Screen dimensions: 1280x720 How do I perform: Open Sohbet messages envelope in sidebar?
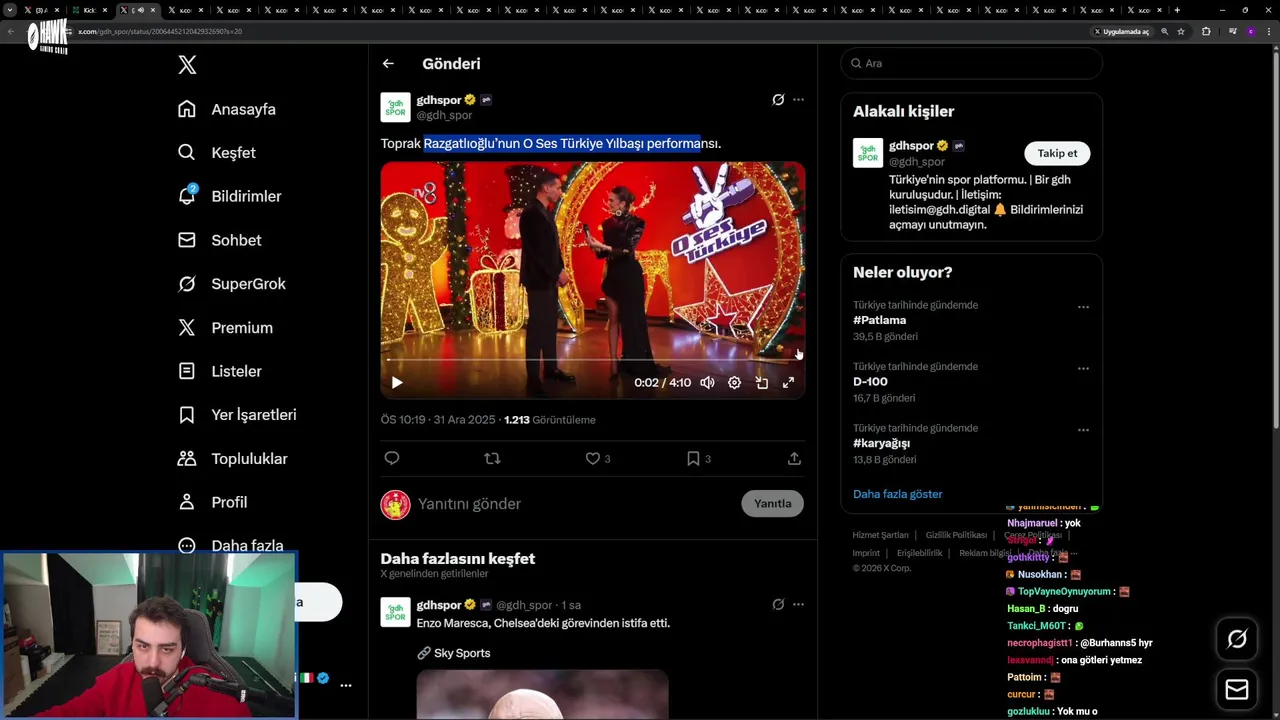tap(220, 240)
